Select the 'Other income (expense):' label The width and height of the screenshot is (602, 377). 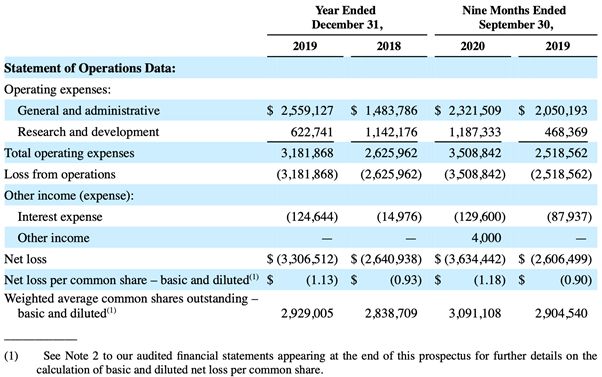tap(69, 195)
